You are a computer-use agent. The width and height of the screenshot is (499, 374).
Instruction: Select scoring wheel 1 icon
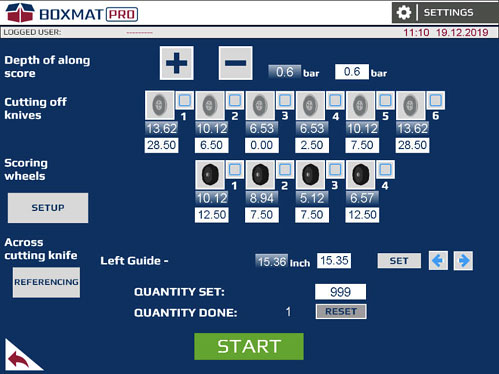pos(210,175)
